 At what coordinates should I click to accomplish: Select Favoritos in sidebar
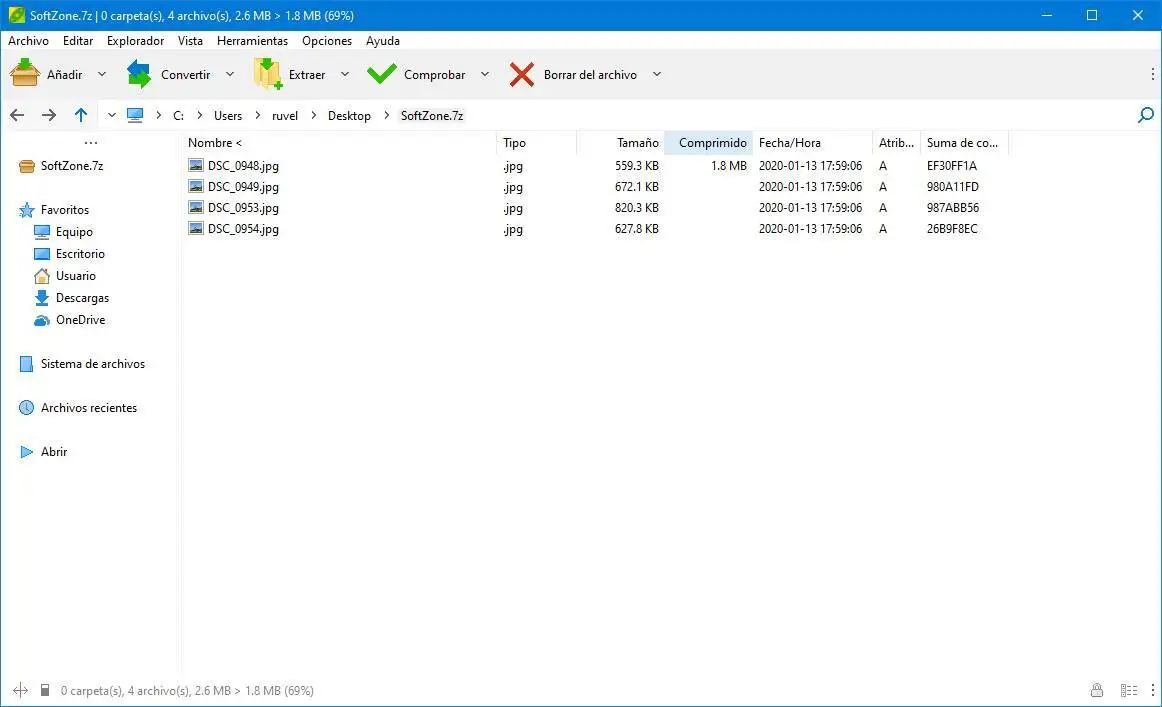pos(64,210)
